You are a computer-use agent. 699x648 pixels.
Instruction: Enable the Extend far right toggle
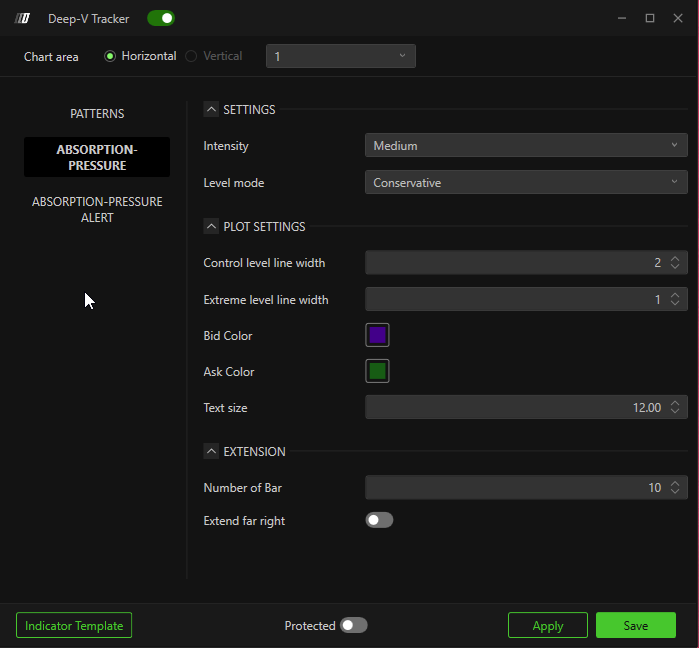click(380, 520)
